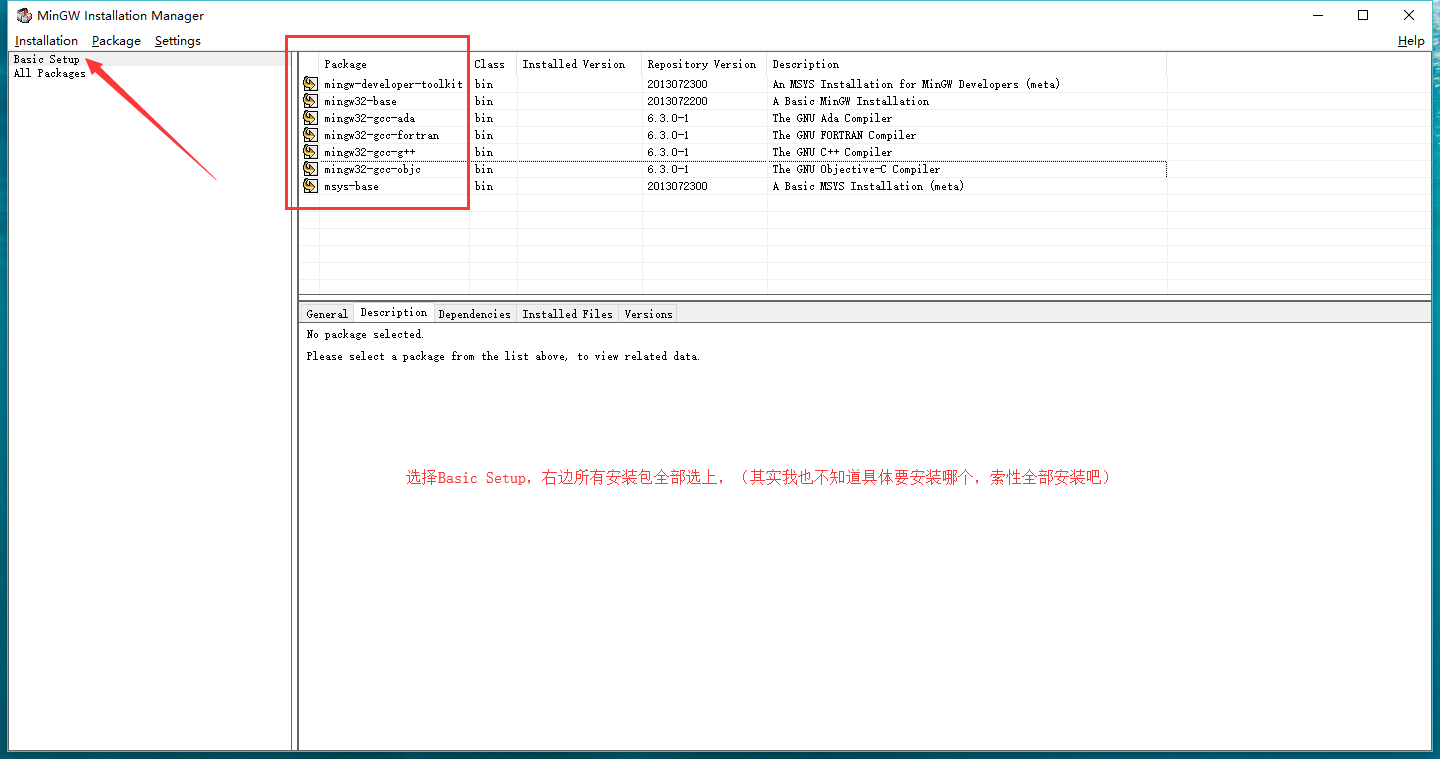Viewport: 1440px width, 759px height.
Task: Toggle the mingw32-gcc-fortran package checkbox
Action: pos(311,135)
